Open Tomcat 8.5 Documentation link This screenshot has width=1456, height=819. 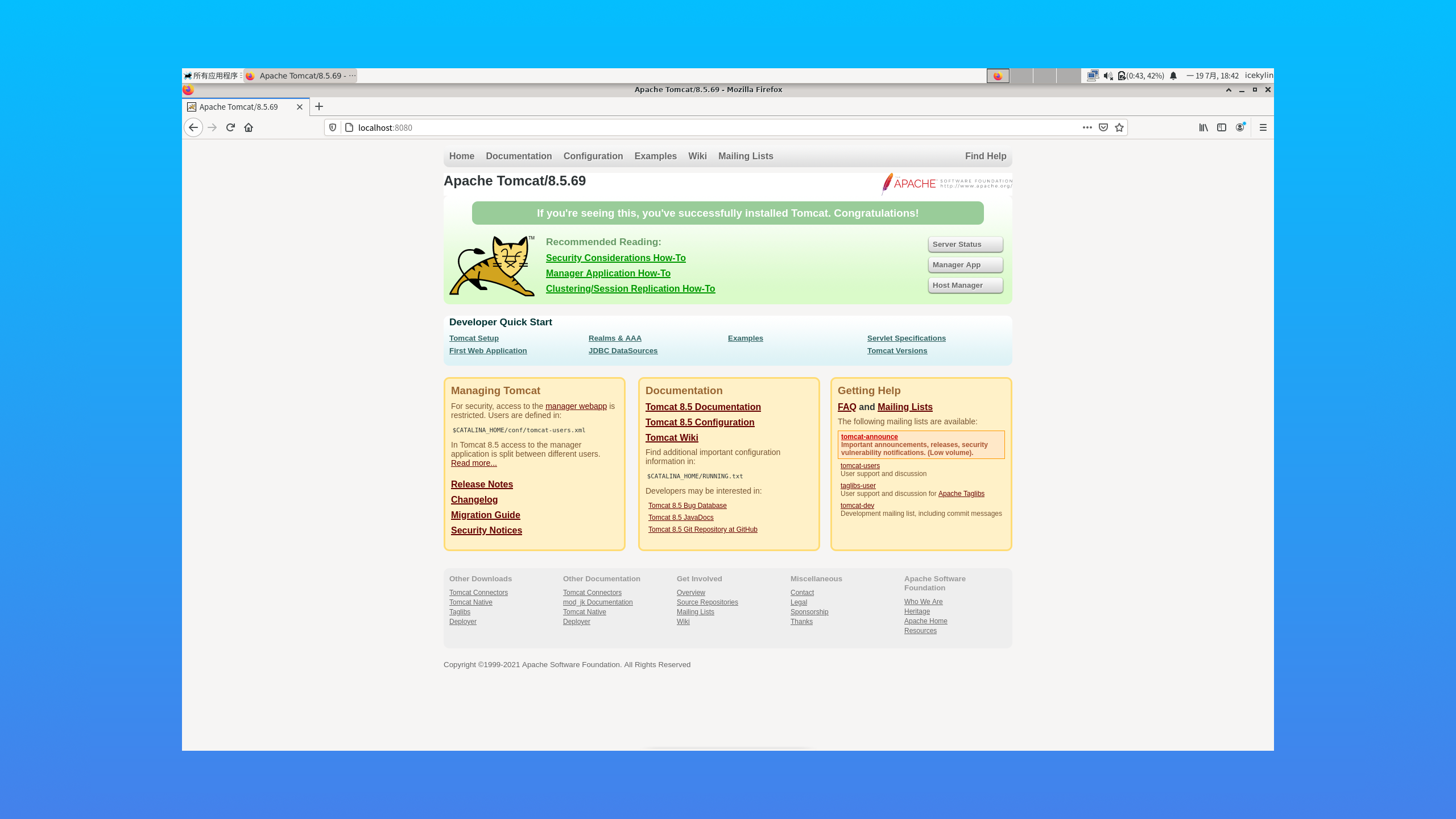[703, 407]
